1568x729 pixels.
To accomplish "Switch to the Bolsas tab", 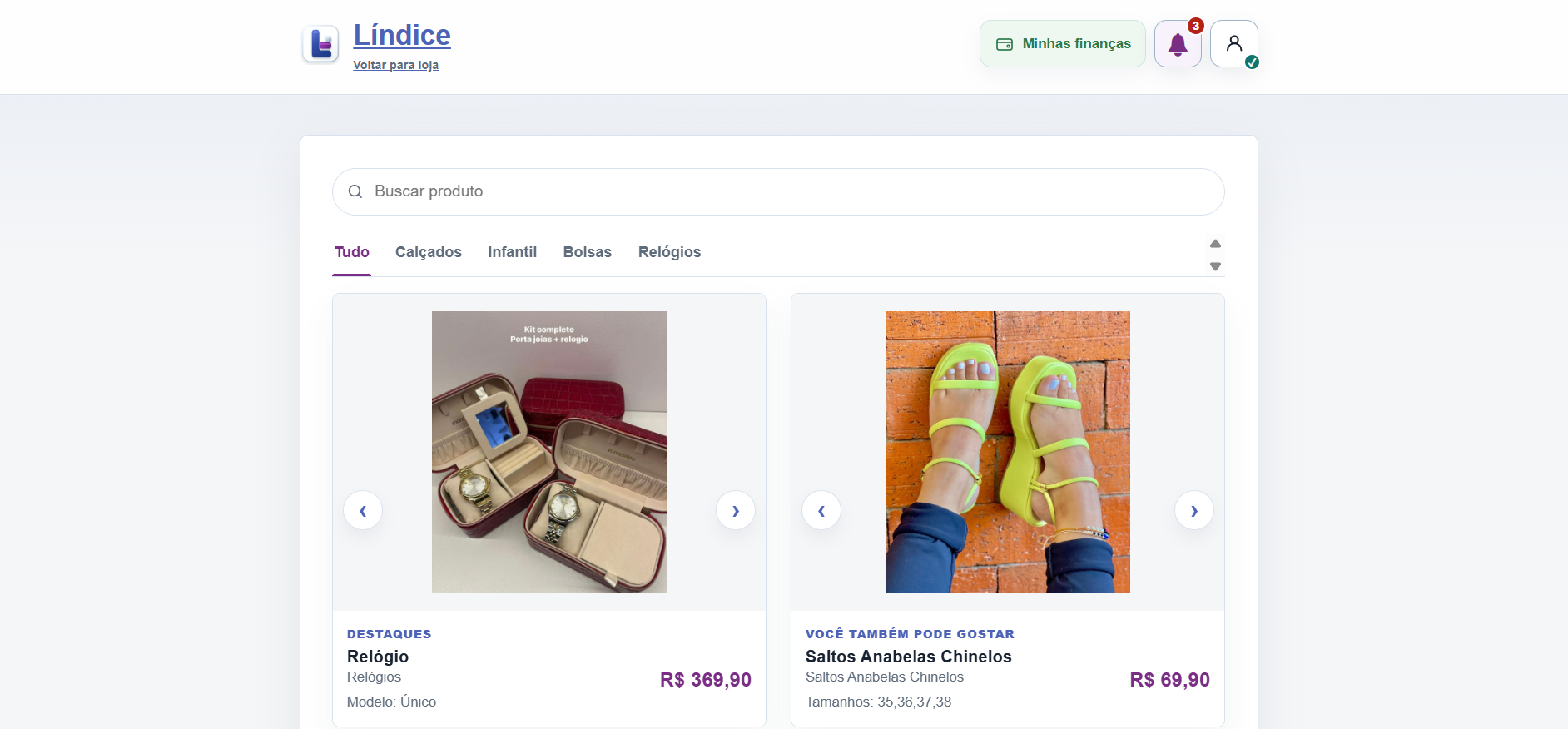I will (588, 252).
